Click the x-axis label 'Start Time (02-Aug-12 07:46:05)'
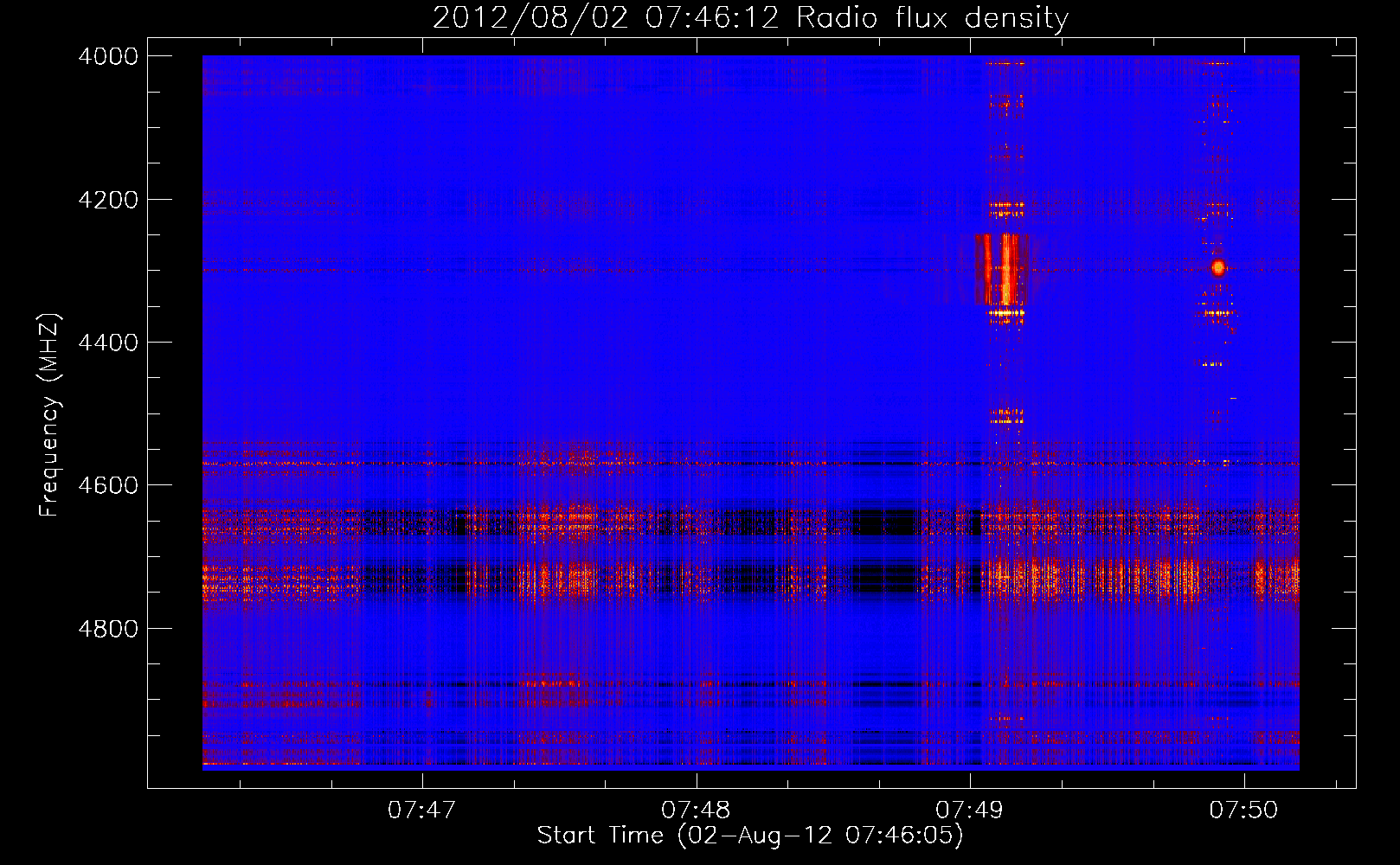Screen dimensions: 1400x865 coord(750,836)
